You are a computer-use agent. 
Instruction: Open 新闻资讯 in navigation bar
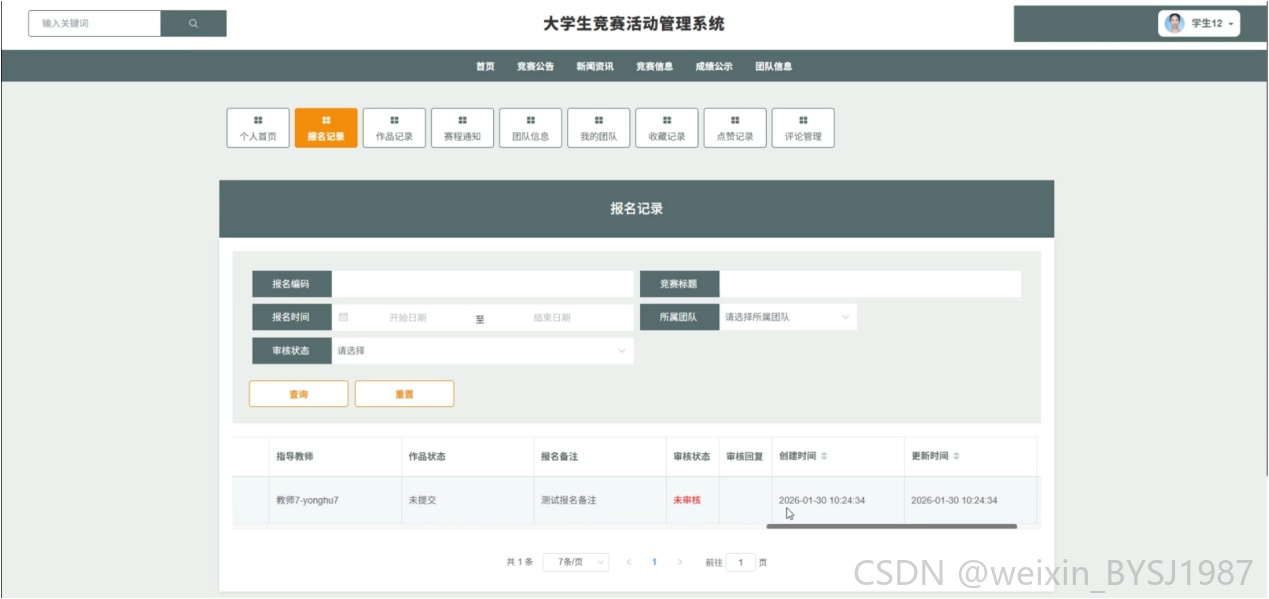click(595, 66)
